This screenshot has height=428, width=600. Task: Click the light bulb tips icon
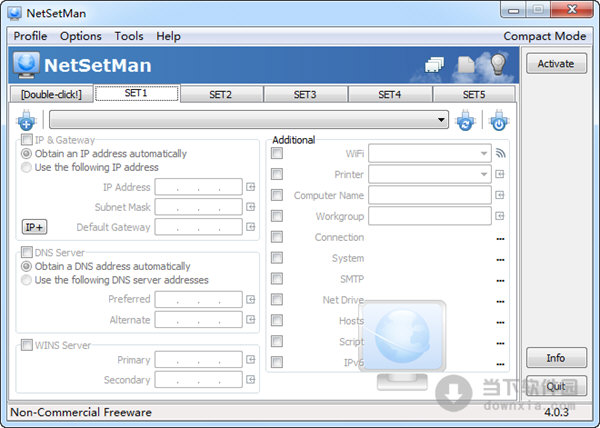[x=498, y=64]
